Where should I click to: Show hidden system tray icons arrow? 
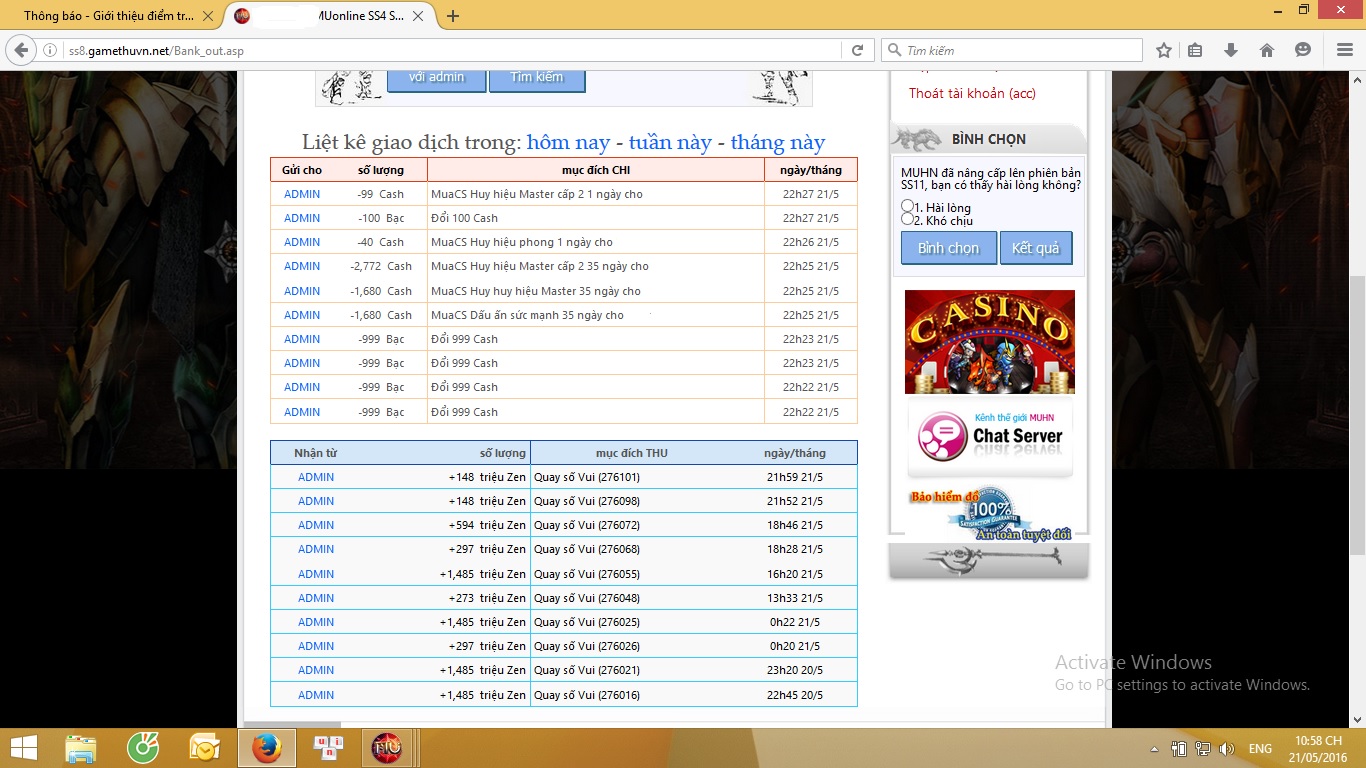[x=1155, y=749]
